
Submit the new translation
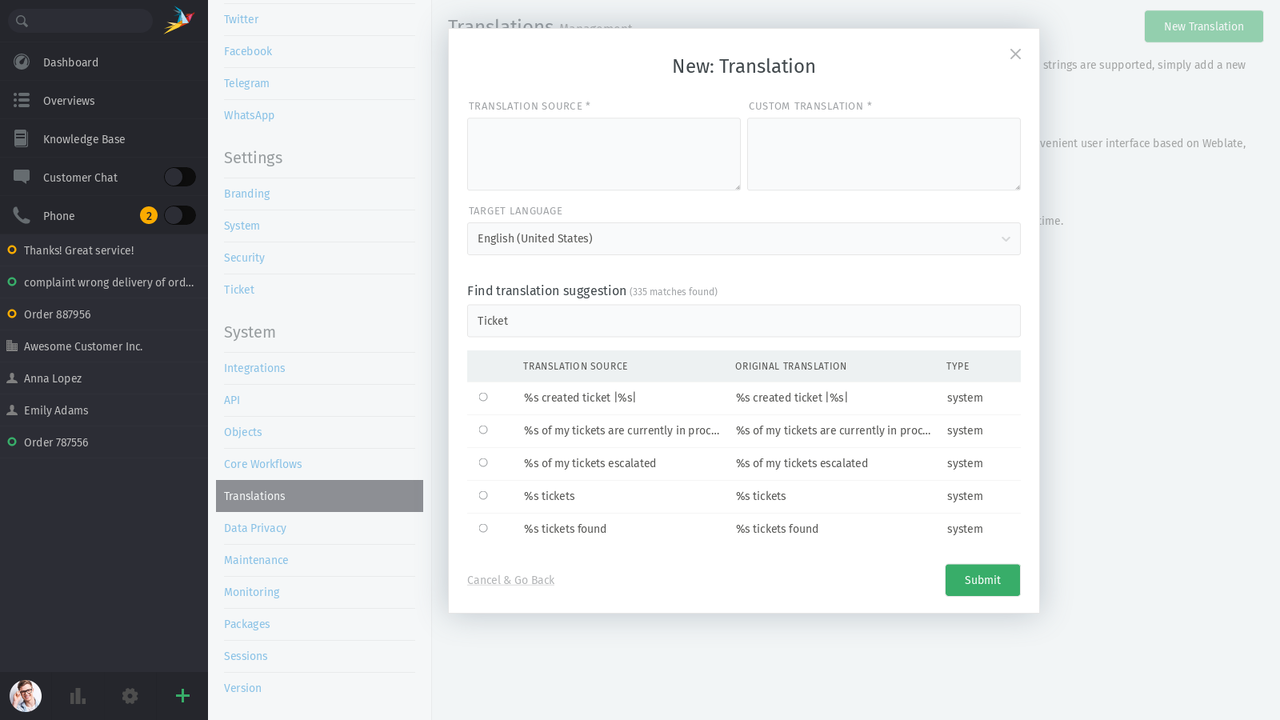(982, 579)
